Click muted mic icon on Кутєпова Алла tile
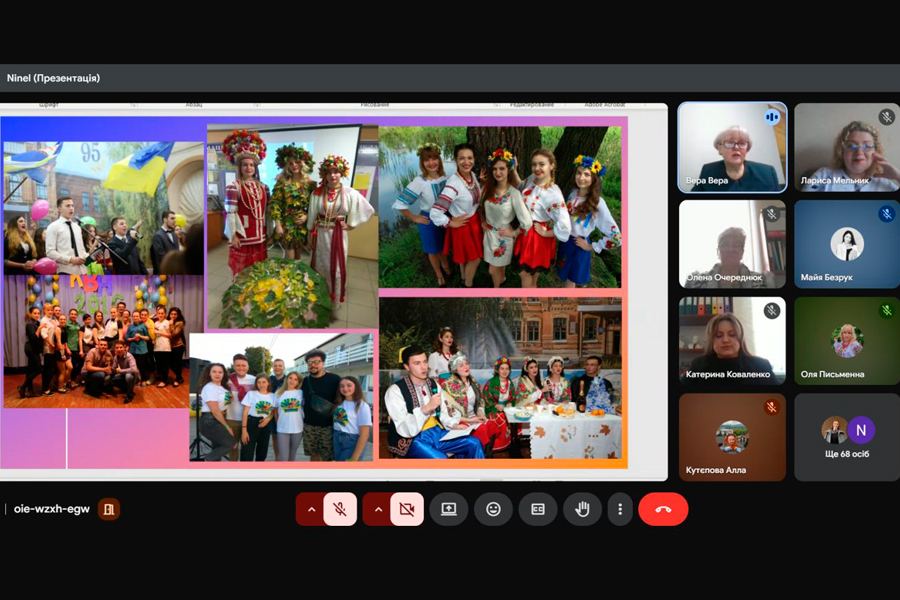The height and width of the screenshot is (600, 900). (x=771, y=408)
